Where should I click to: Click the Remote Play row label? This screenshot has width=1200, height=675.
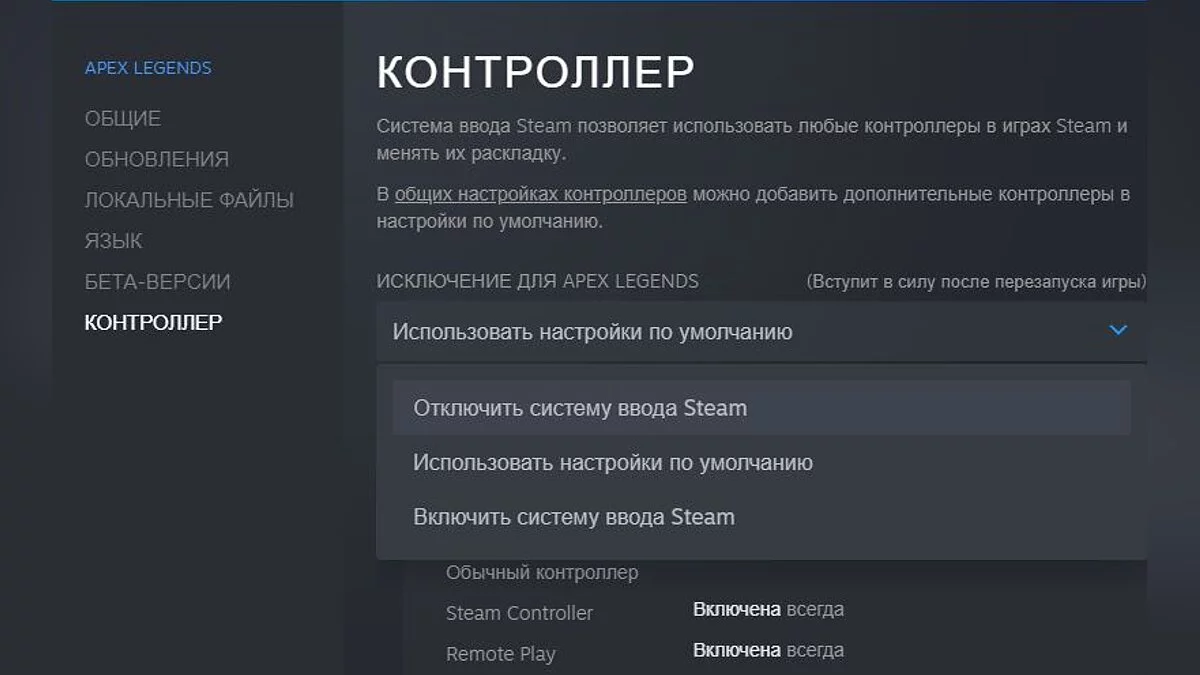[500, 654]
